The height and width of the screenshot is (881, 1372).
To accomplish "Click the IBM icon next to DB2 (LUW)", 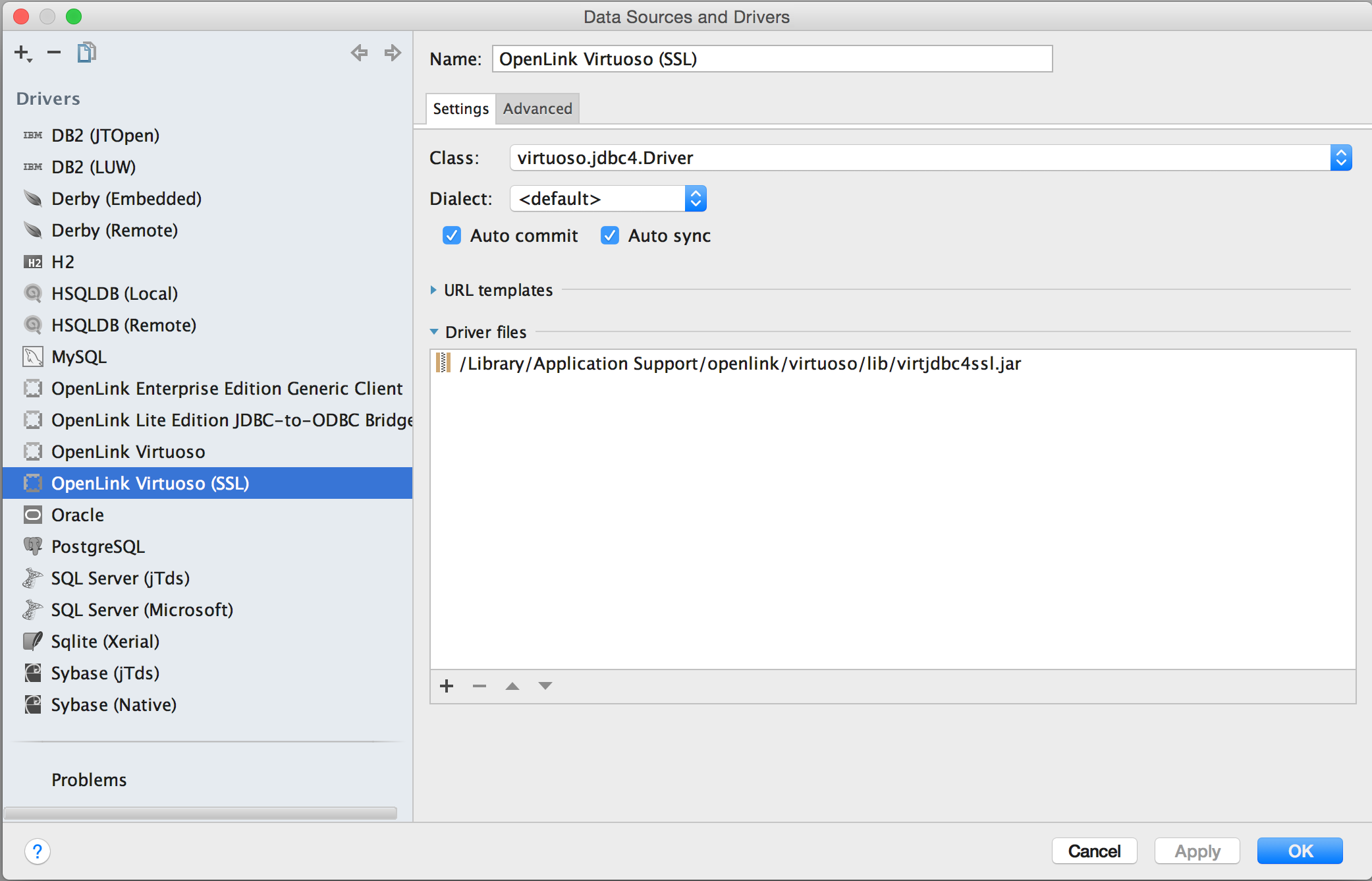I will click(x=33, y=167).
